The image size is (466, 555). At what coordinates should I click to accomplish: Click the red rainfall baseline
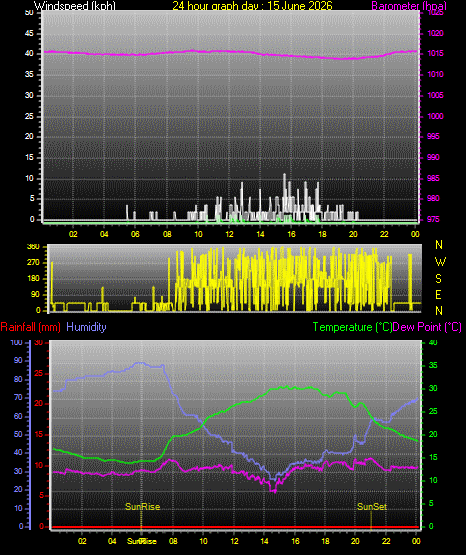pos(235,527)
